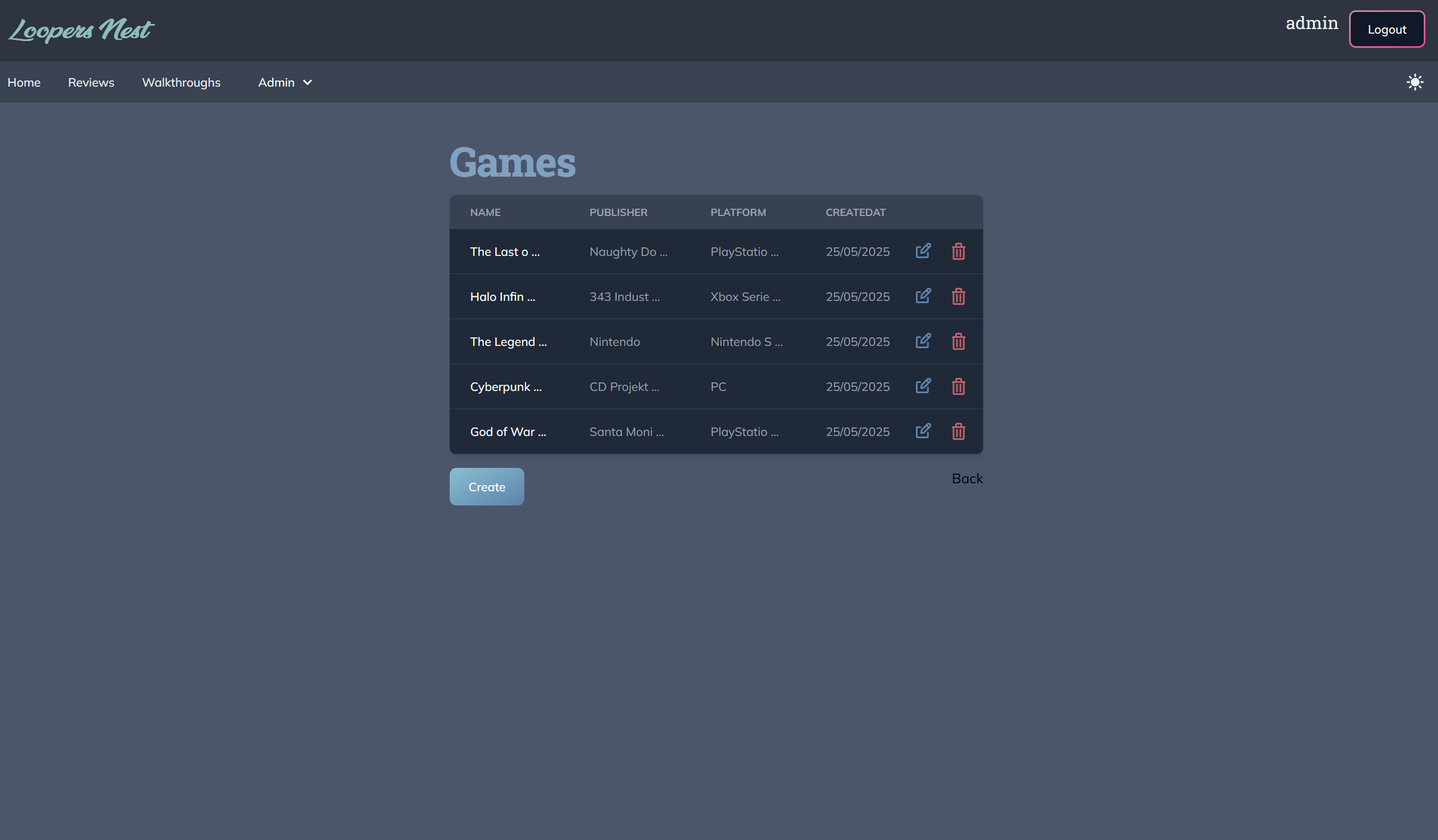Click the Create button to add a game
The width and height of the screenshot is (1438, 840).
[486, 486]
